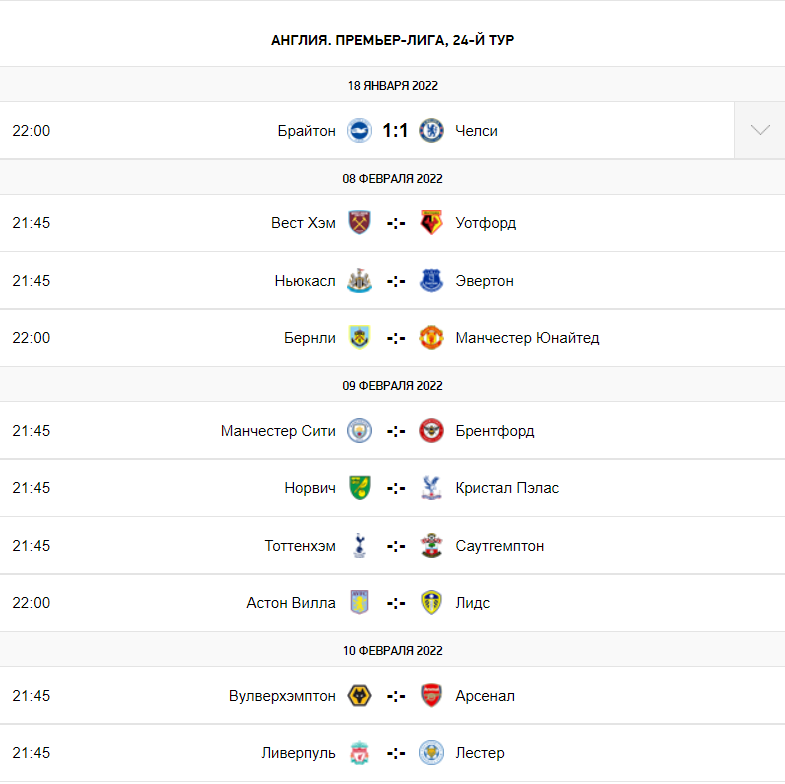The height and width of the screenshot is (784, 785).
Task: Click the Manchester United crest icon
Action: tap(431, 338)
